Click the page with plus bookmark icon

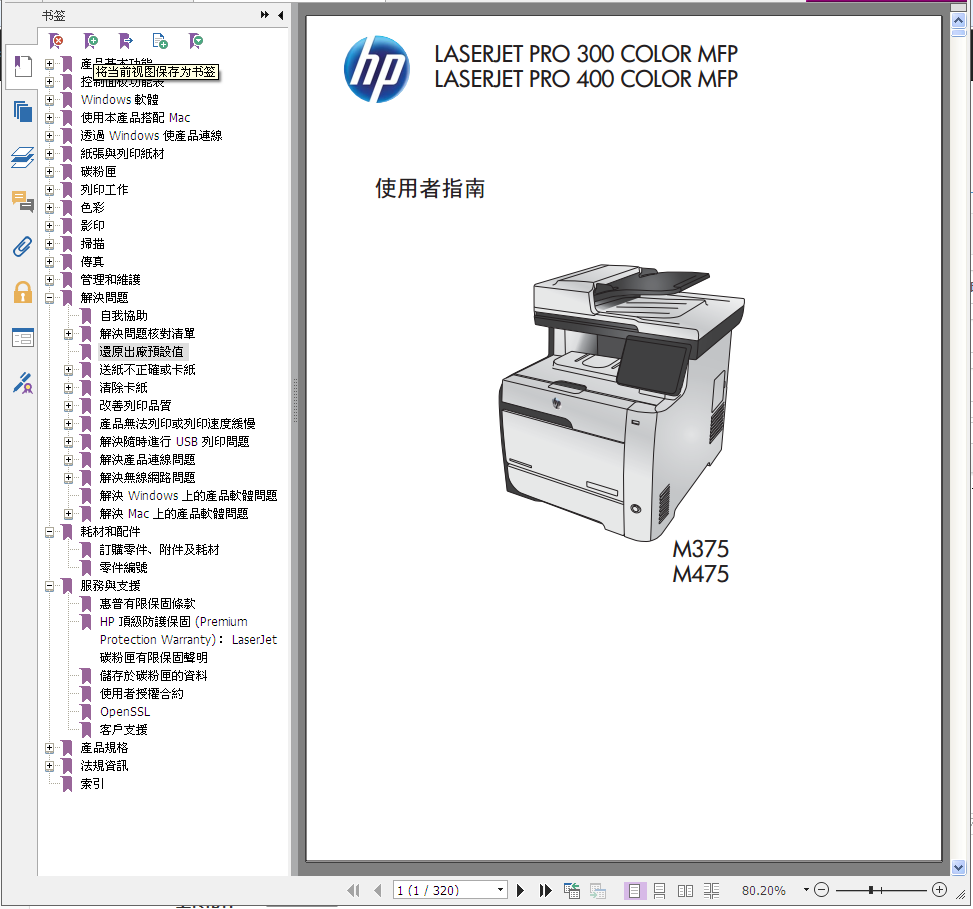160,41
